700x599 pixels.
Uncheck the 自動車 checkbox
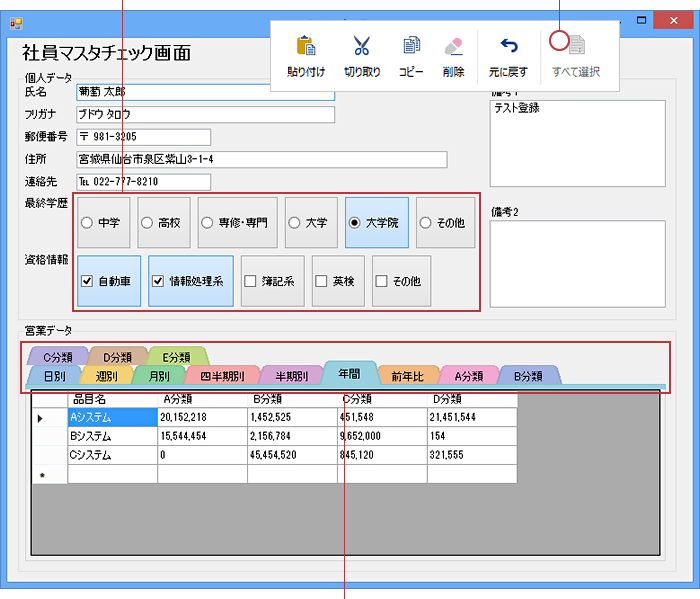(87, 281)
